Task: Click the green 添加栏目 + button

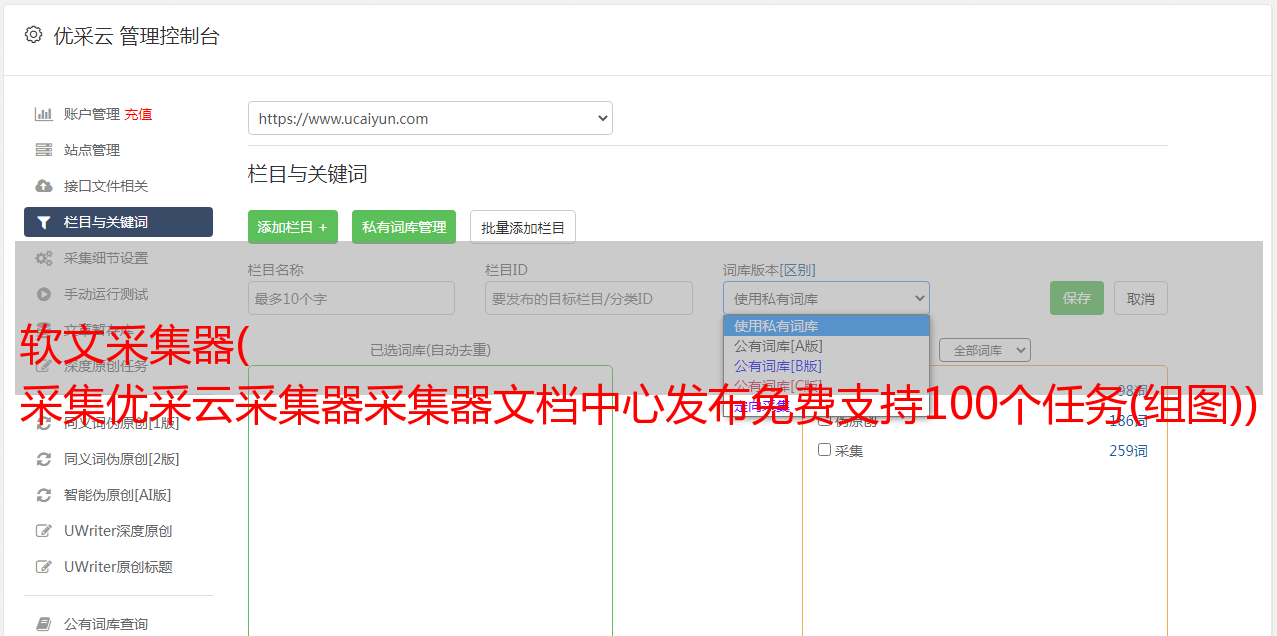Action: tap(293, 227)
